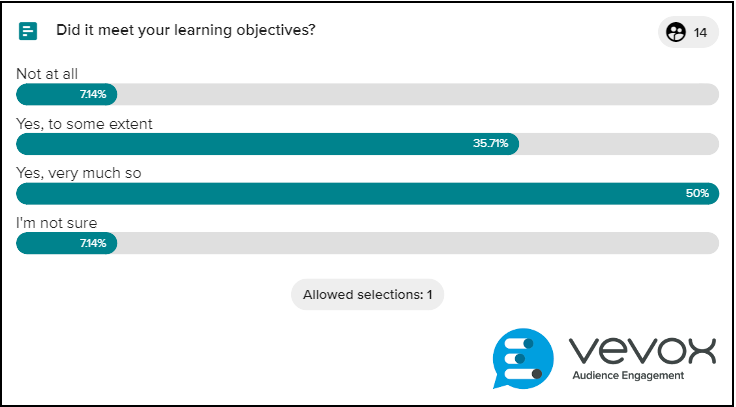Click the participants icon showing 14
Image resolution: width=736 pixels, height=407 pixels.
(x=676, y=32)
